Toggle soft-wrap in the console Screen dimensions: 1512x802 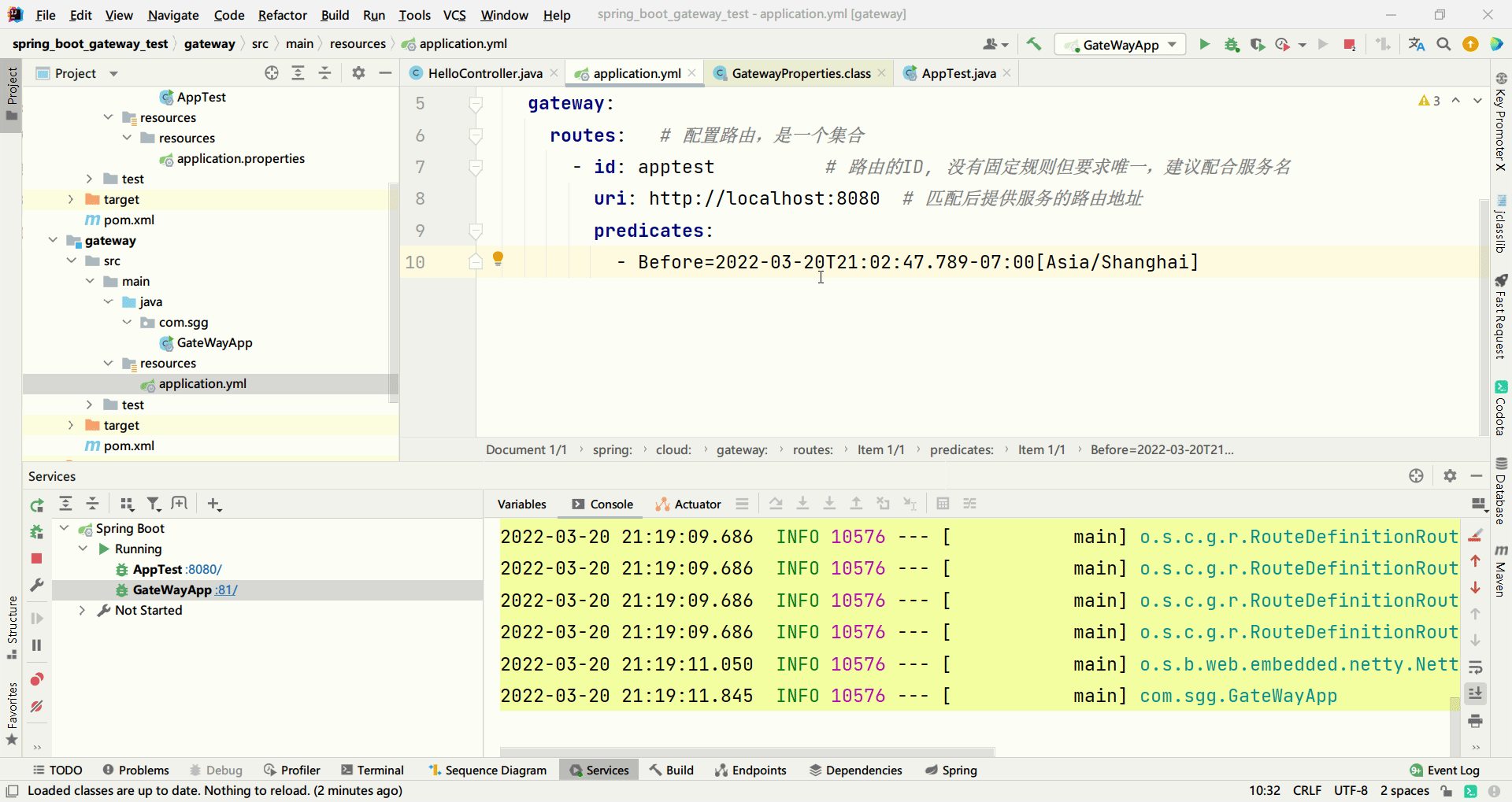[1476, 667]
